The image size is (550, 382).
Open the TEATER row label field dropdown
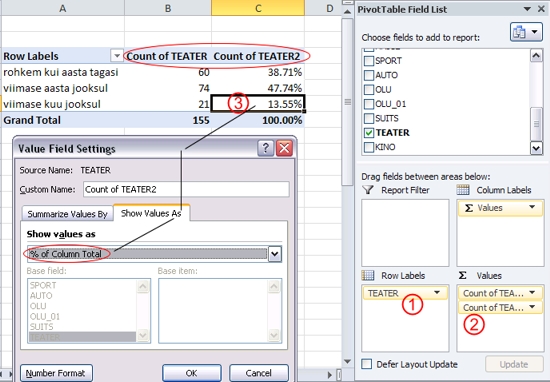(437, 293)
